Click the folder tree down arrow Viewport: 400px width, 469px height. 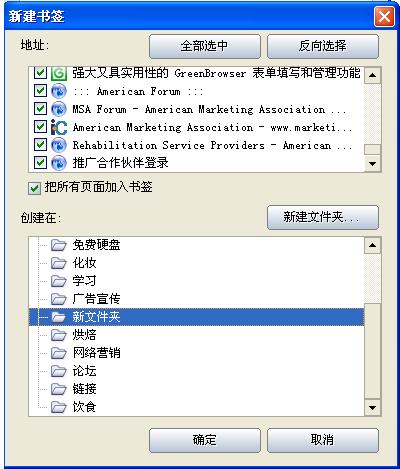(372, 407)
